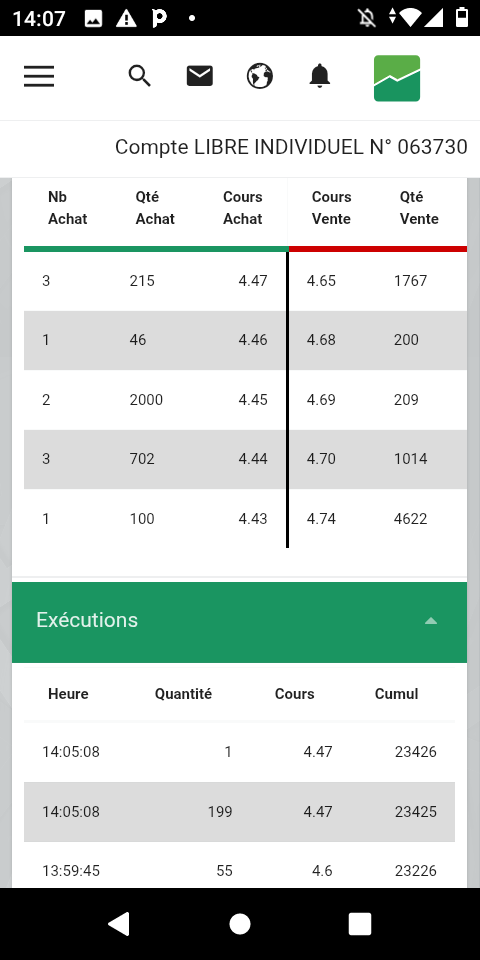Tap Android home circle button
Screen dimensions: 480x960
pyautogui.click(x=240, y=923)
